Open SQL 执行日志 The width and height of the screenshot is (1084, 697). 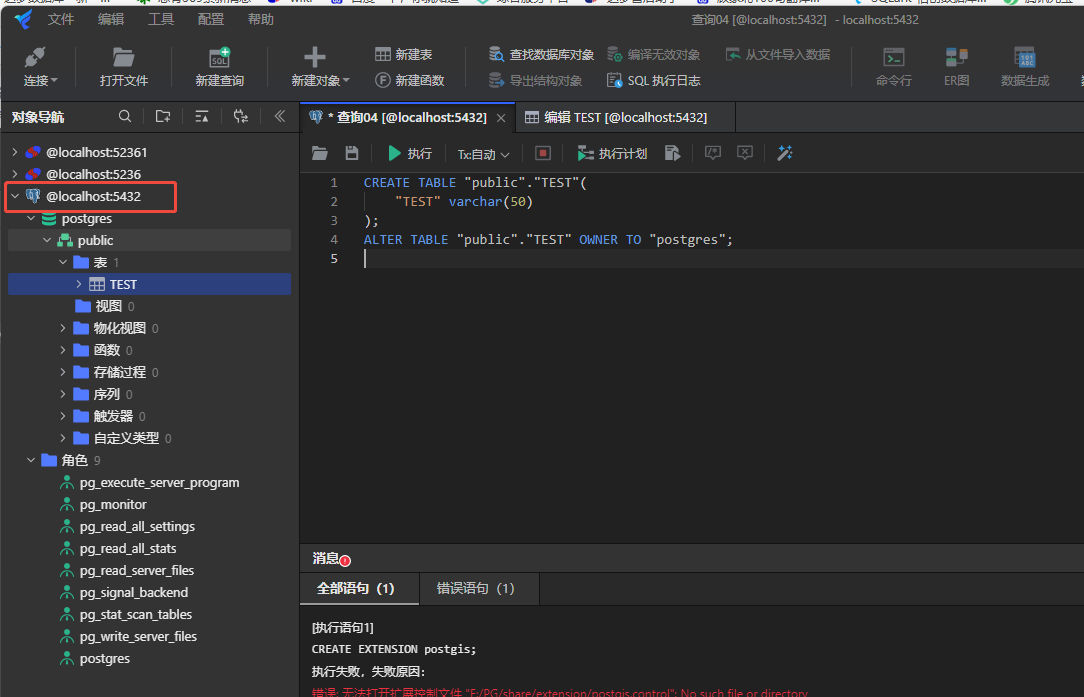(x=653, y=81)
